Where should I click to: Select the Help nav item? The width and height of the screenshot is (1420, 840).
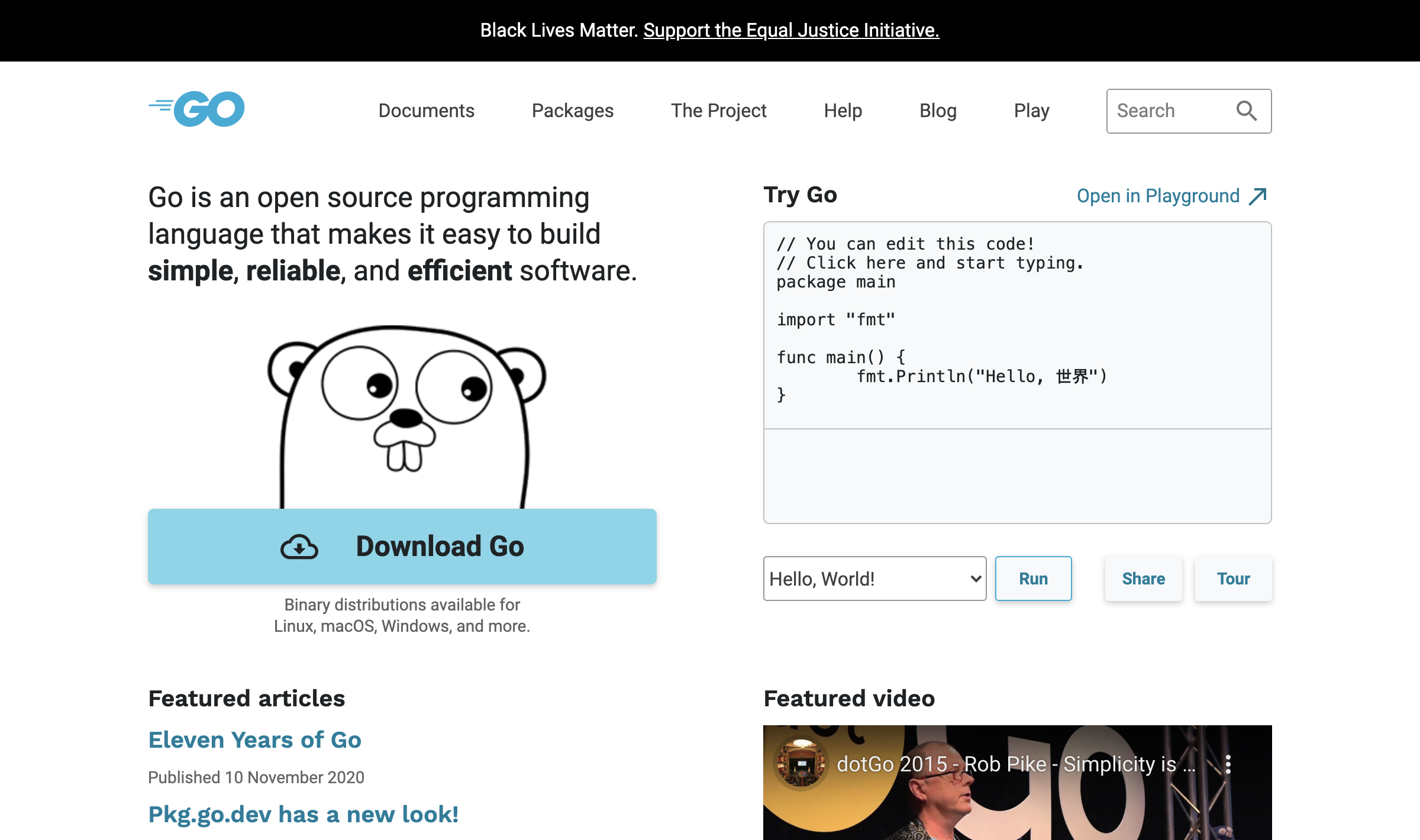(x=843, y=111)
